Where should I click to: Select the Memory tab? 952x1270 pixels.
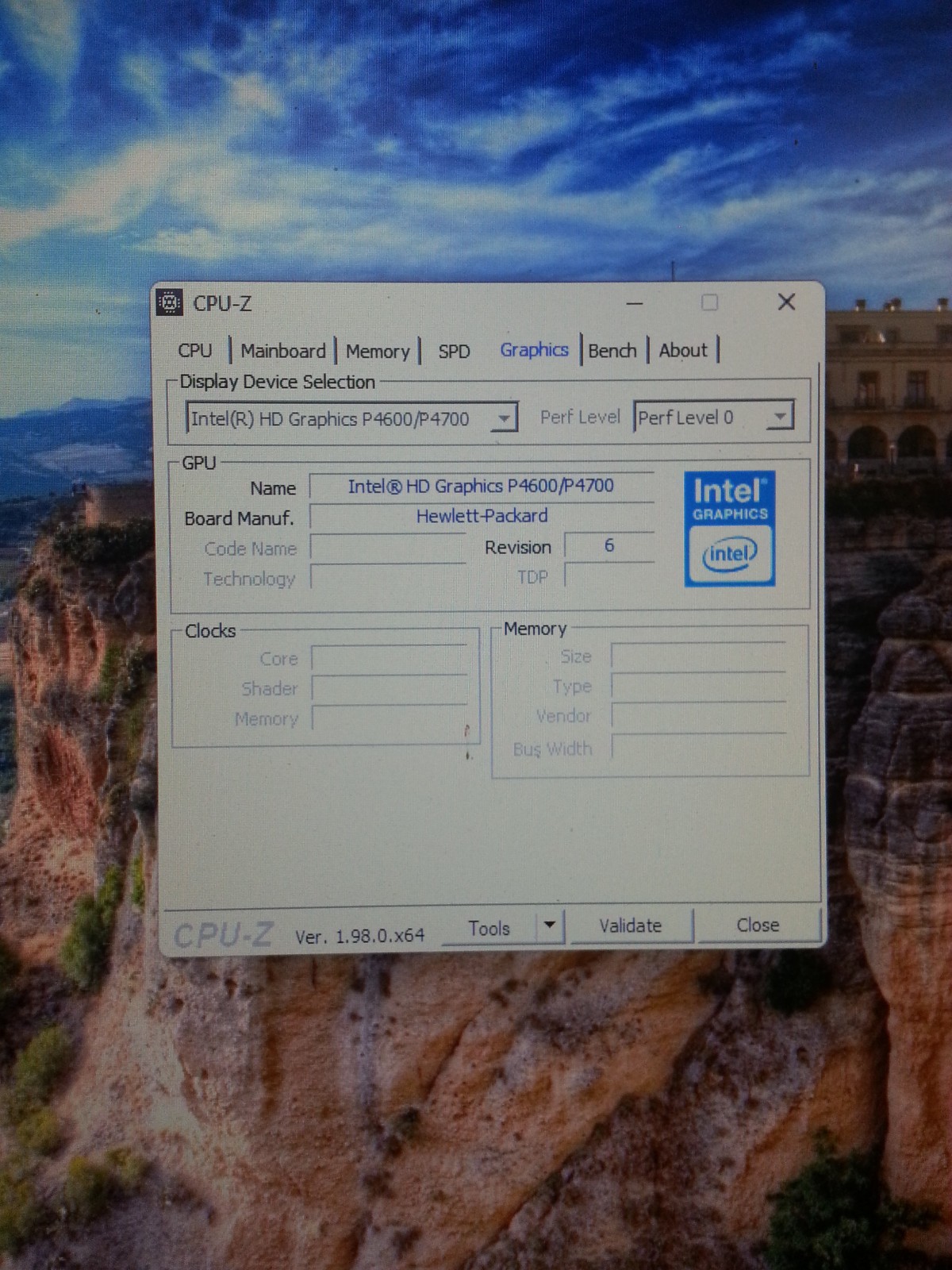click(378, 351)
